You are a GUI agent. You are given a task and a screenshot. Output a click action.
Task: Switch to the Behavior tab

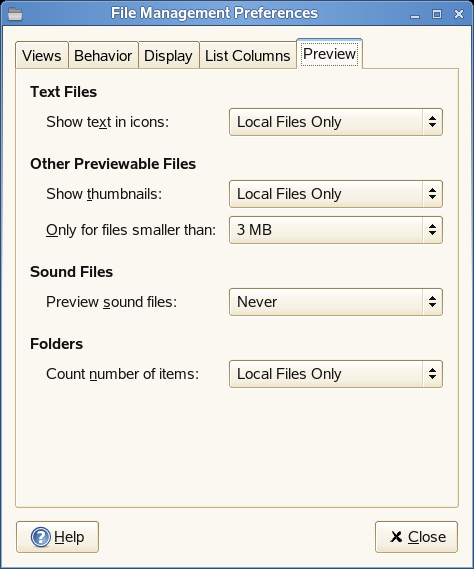[103, 55]
